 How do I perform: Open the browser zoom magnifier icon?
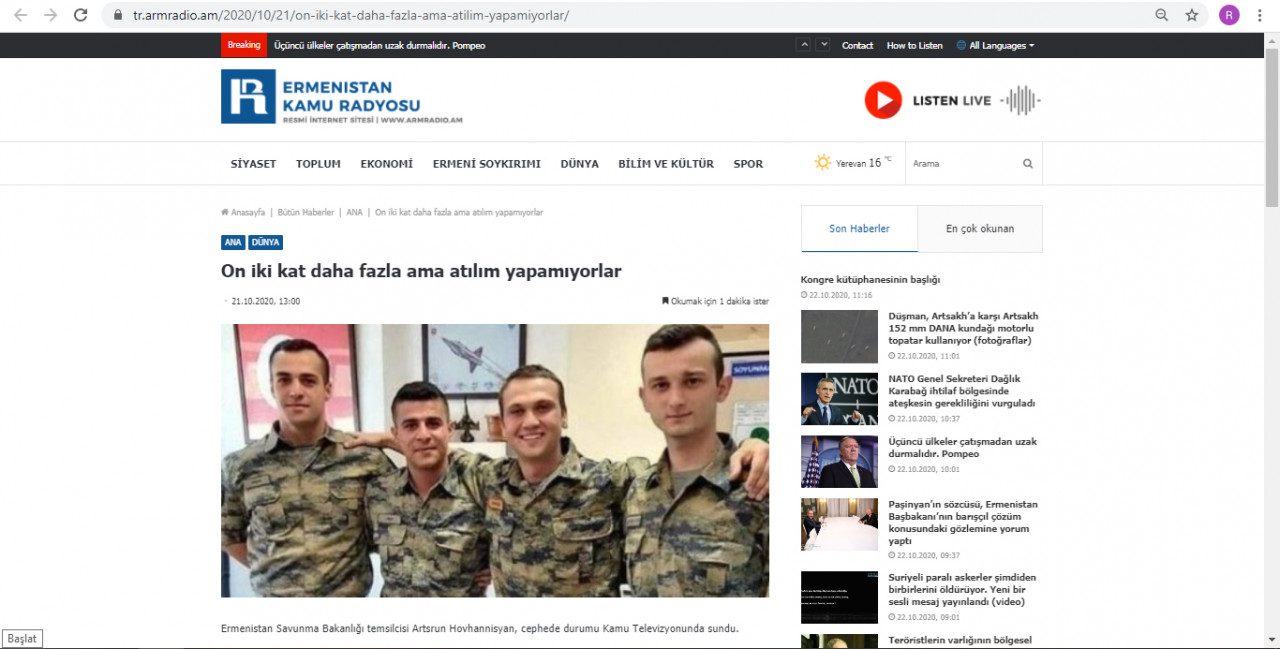[x=1161, y=15]
